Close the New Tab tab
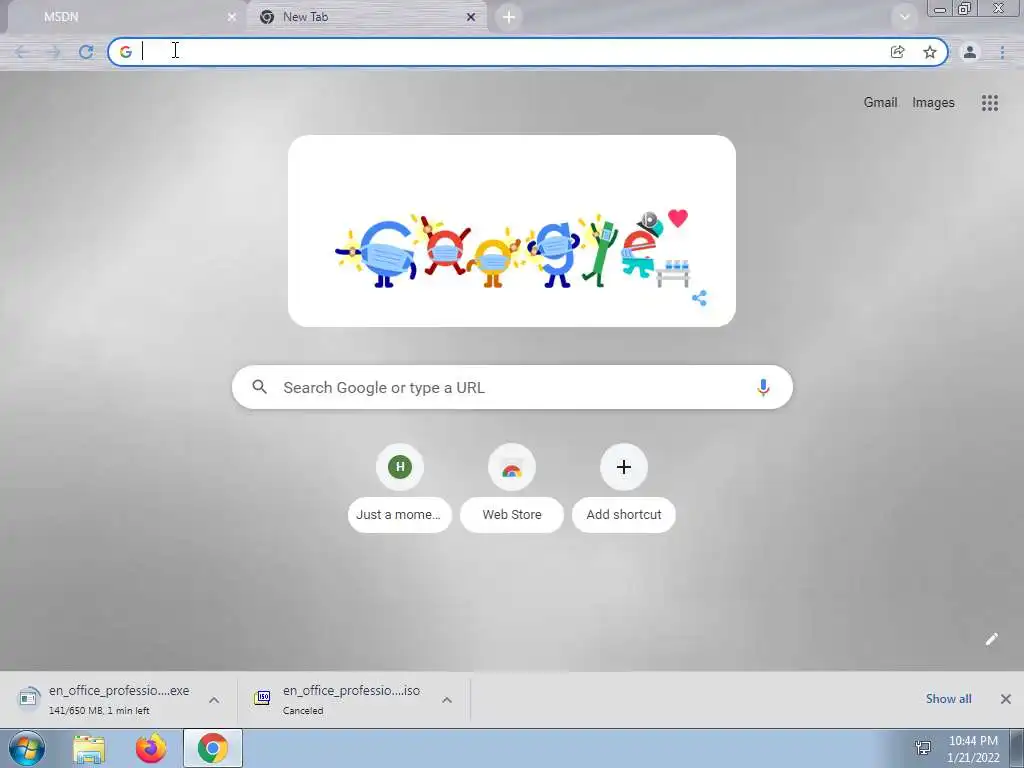Image resolution: width=1024 pixels, height=768 pixels. click(x=470, y=17)
